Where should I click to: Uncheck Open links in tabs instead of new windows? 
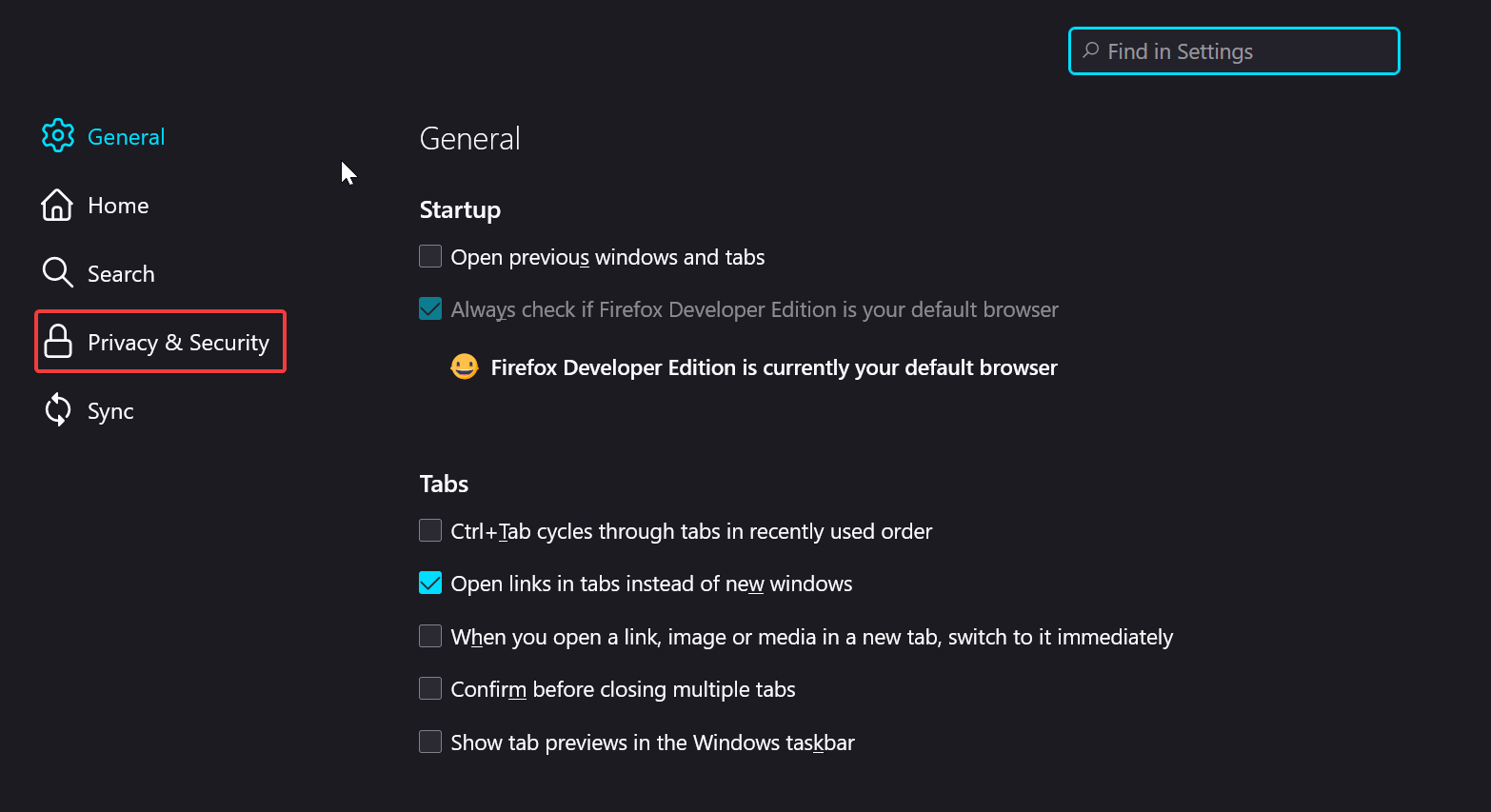point(430,583)
